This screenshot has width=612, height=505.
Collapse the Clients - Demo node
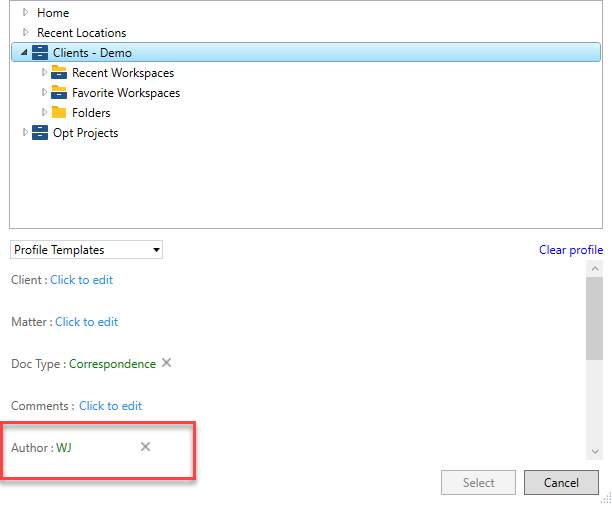tap(24, 52)
